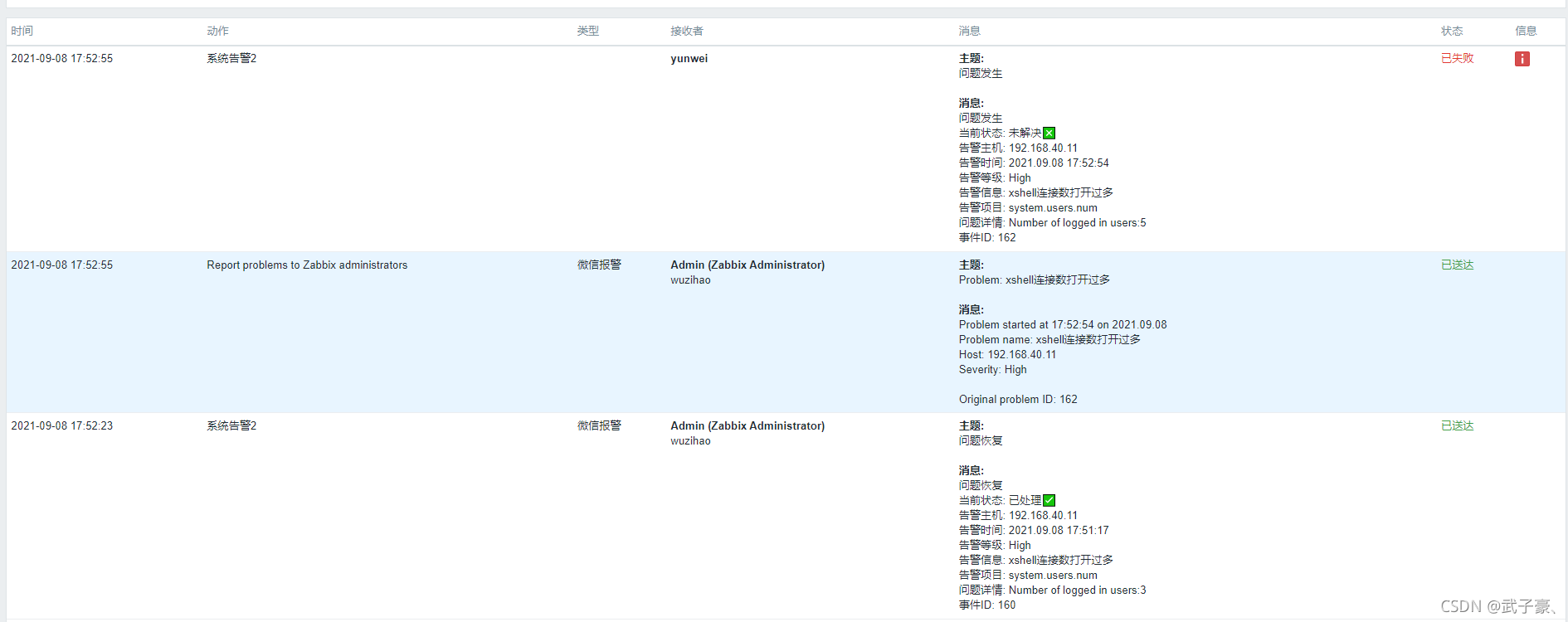
Task: Click subject text 问题恢复 under 主题 in the last row
Action: tap(981, 440)
